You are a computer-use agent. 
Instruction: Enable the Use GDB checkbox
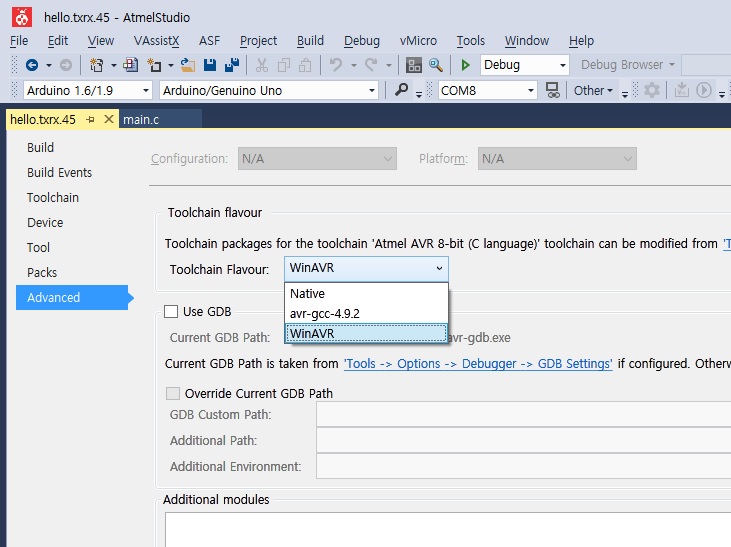[171, 312]
